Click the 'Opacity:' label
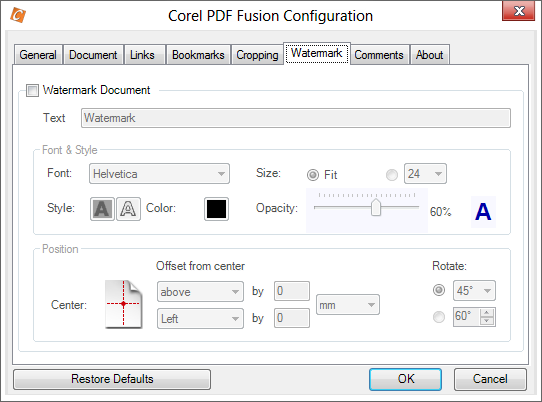Viewport: 542px width, 402px height. (x=277, y=208)
